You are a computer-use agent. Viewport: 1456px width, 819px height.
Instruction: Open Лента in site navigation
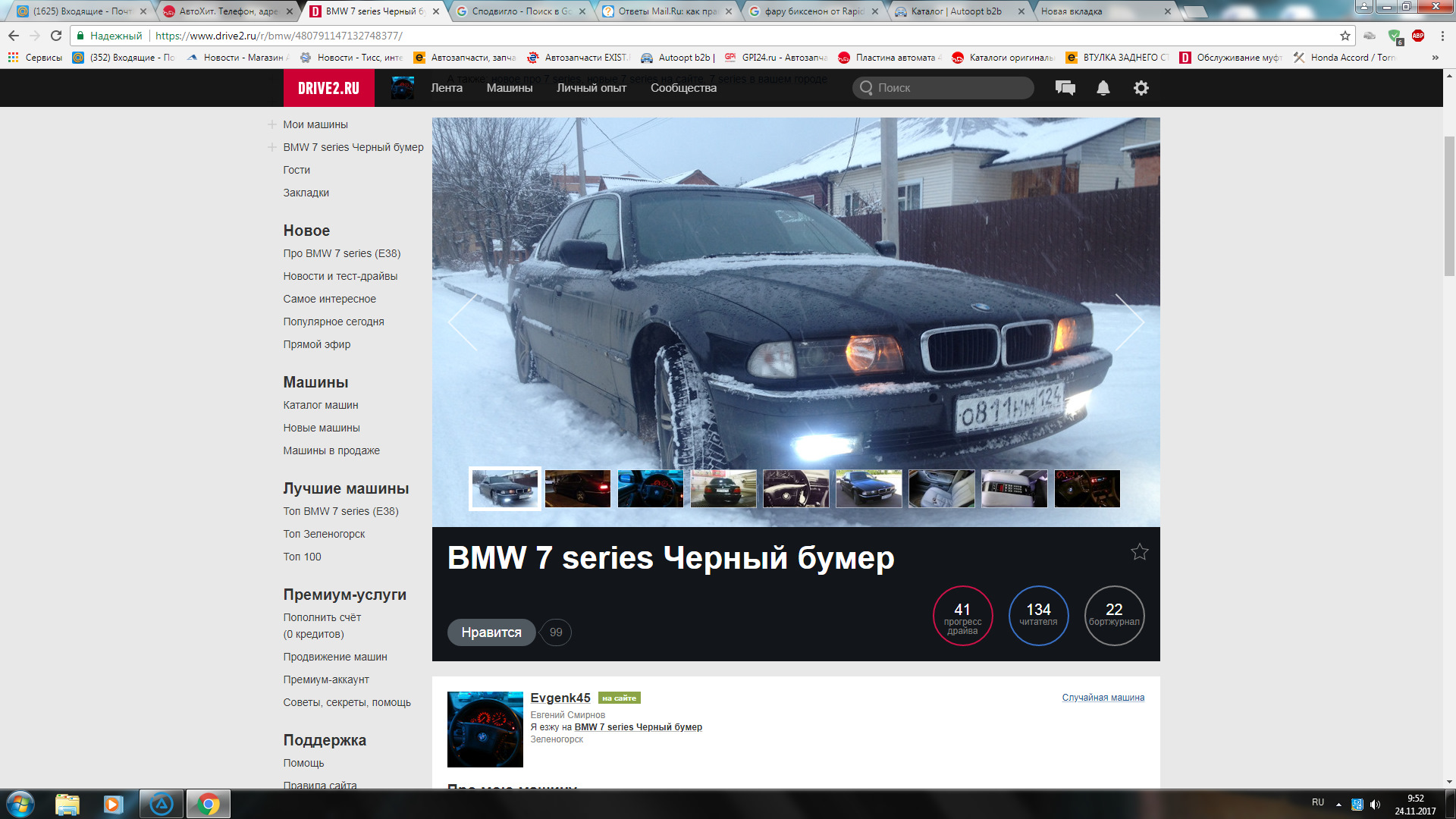click(x=447, y=88)
